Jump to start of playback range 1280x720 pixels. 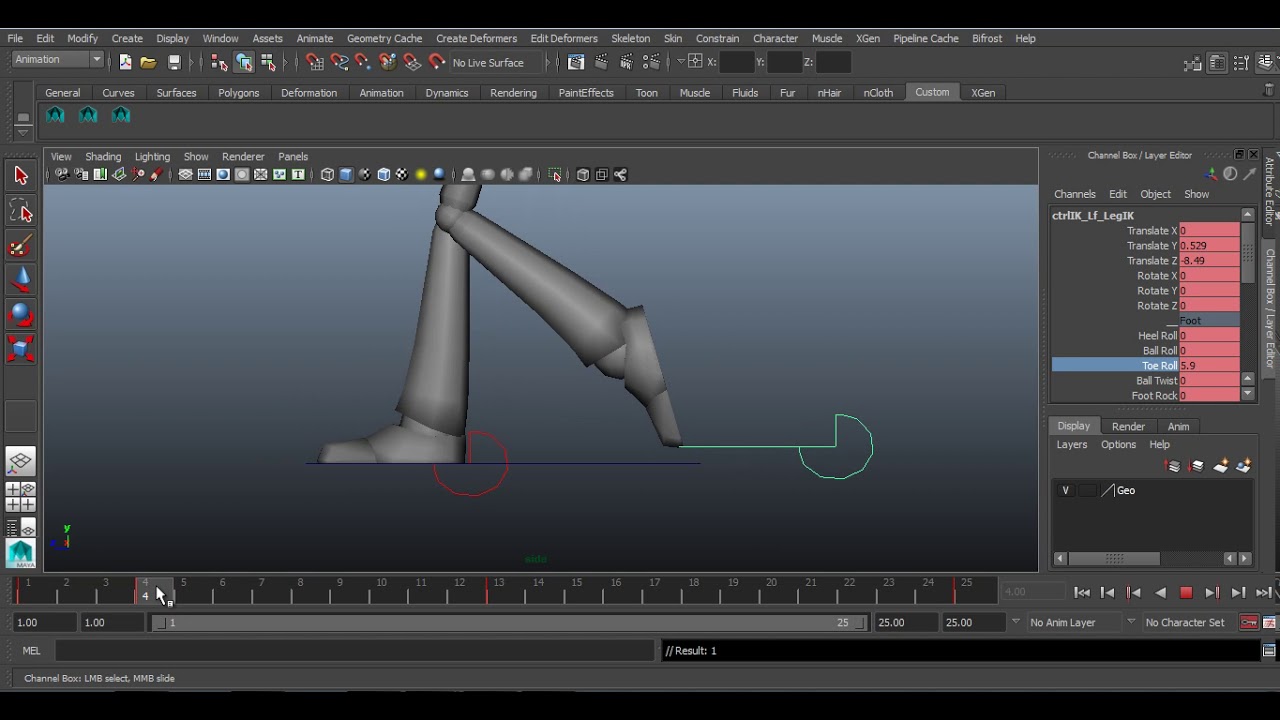point(1082,593)
